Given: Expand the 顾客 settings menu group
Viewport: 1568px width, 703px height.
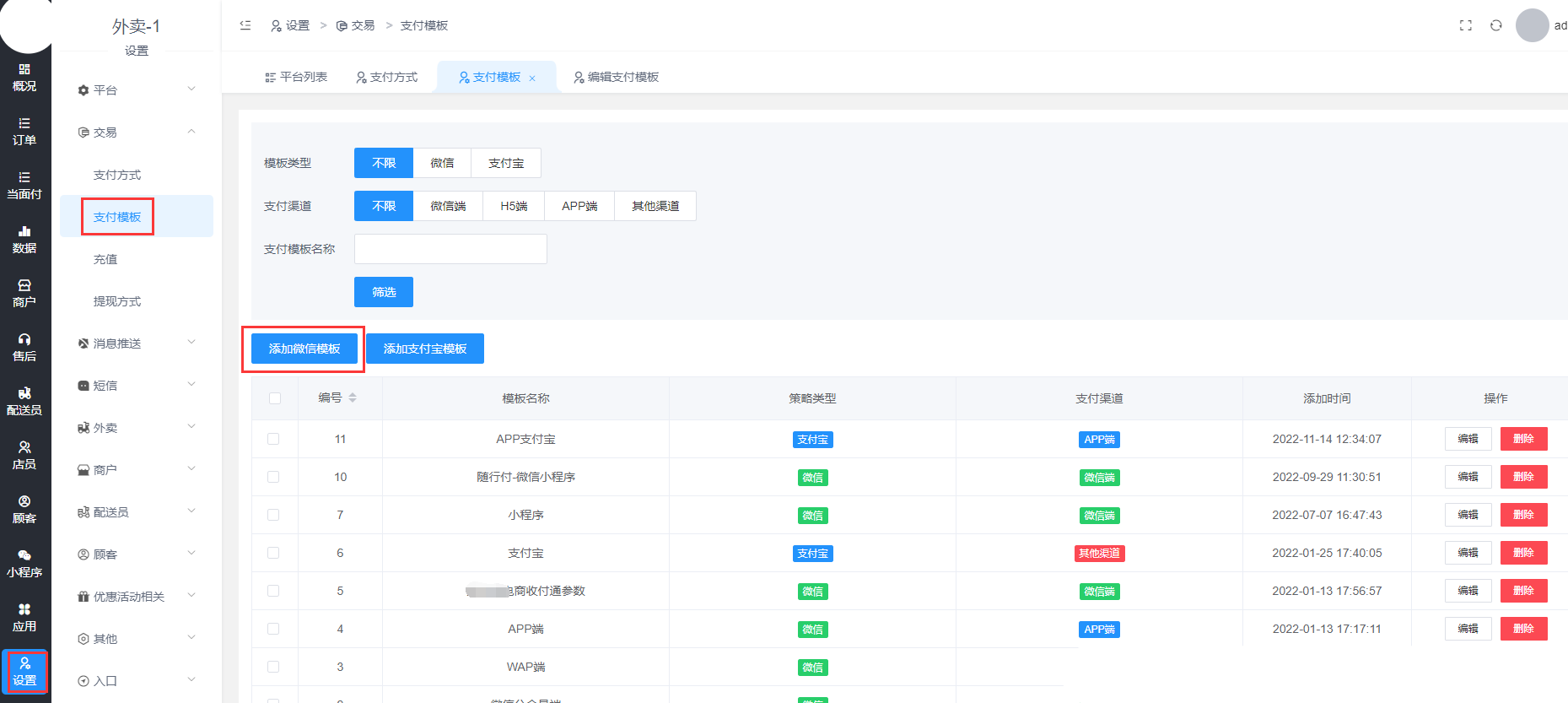Looking at the screenshot, I should coord(137,554).
